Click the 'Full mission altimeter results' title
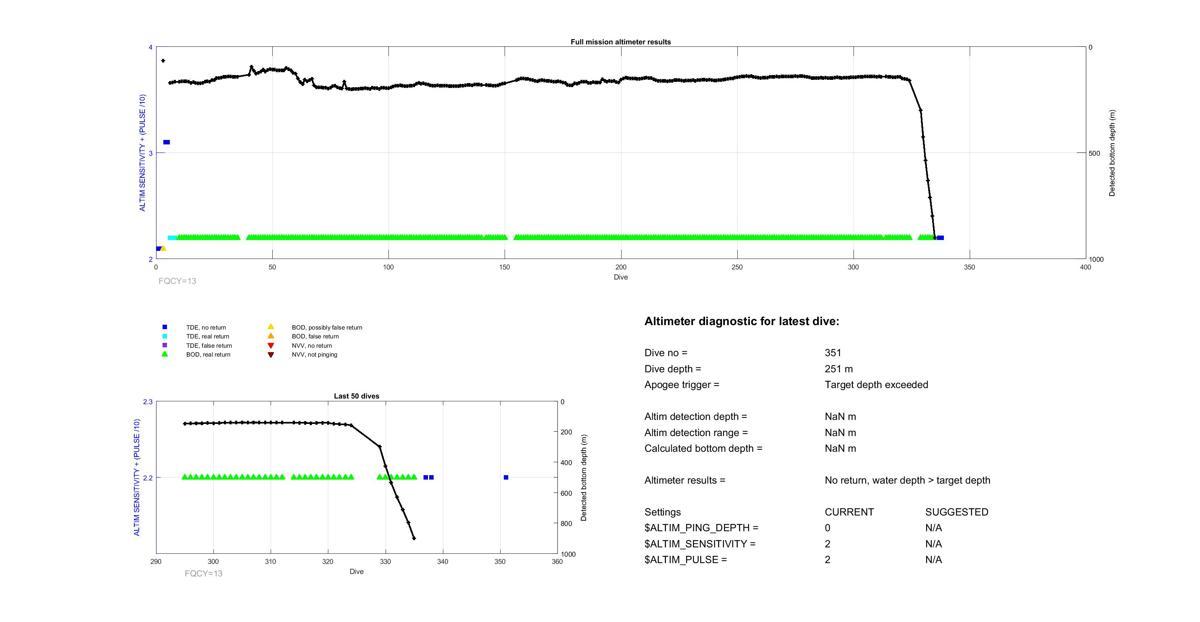The image size is (1200, 622). (621, 42)
